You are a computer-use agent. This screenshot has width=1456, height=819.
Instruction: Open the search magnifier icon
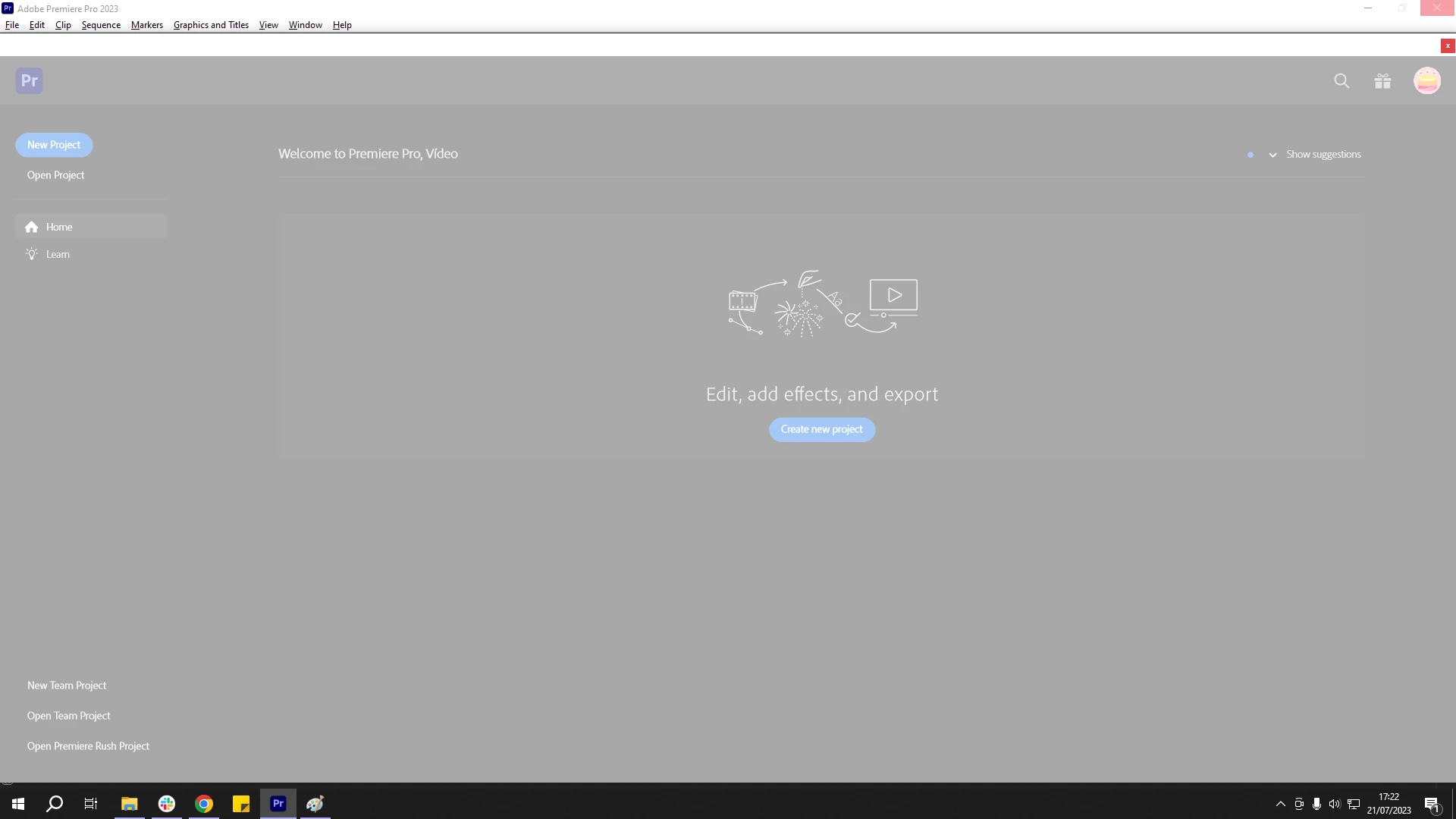tap(1341, 80)
